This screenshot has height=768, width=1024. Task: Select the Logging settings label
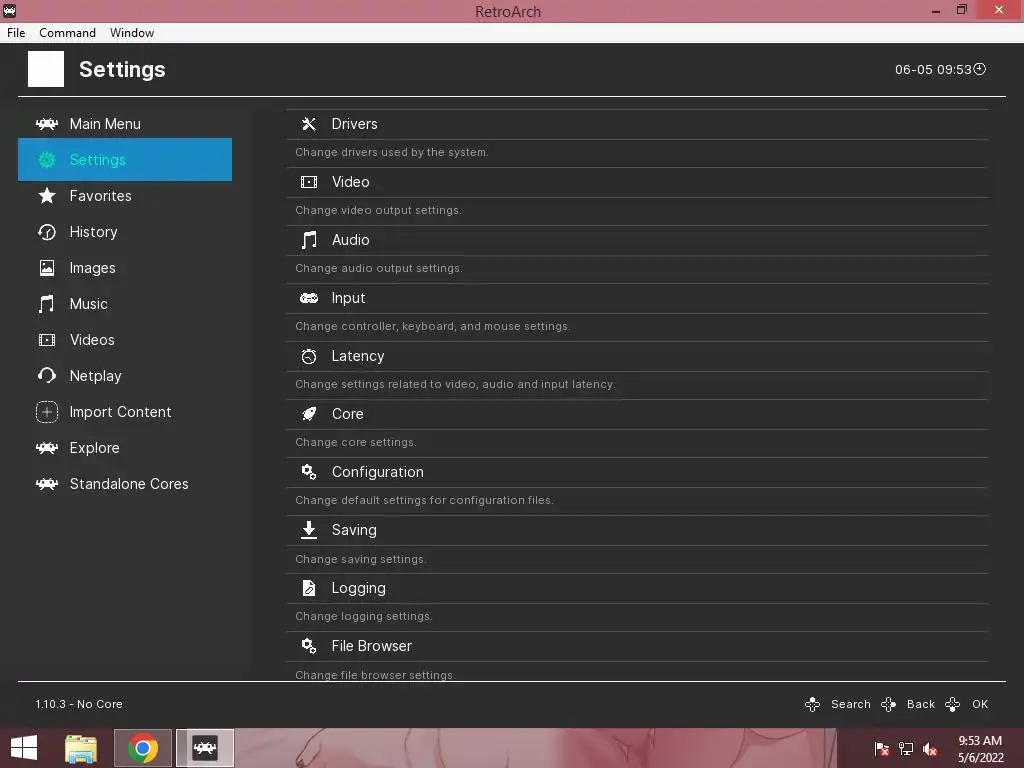(359, 588)
